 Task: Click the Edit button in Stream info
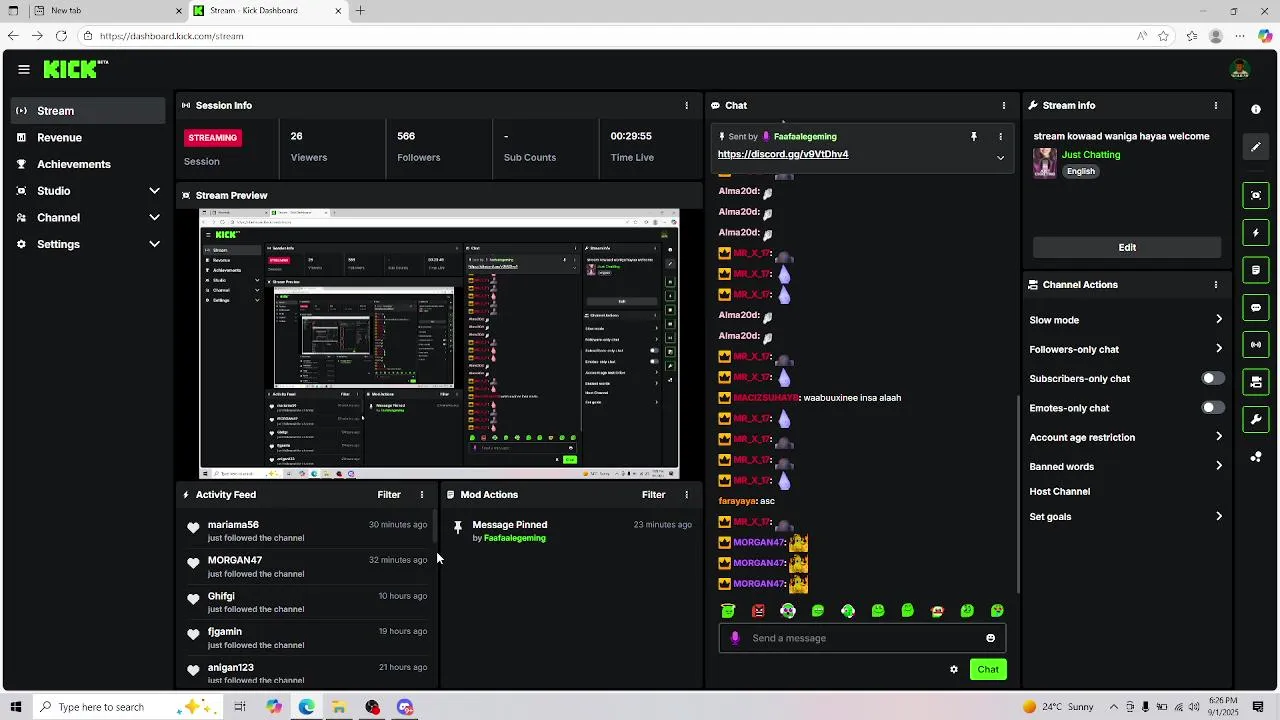click(1127, 247)
